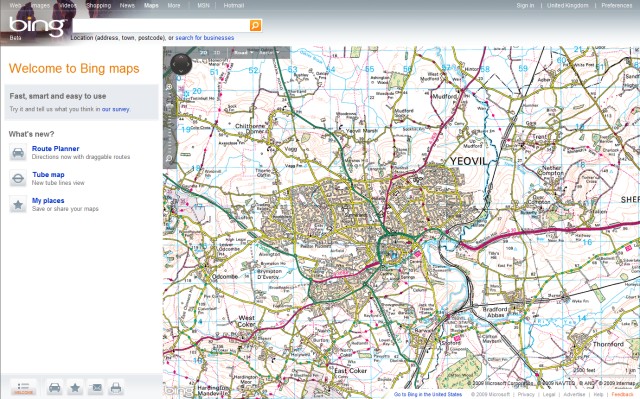Switch map to 2D view
The image size is (640, 399).
pos(204,53)
